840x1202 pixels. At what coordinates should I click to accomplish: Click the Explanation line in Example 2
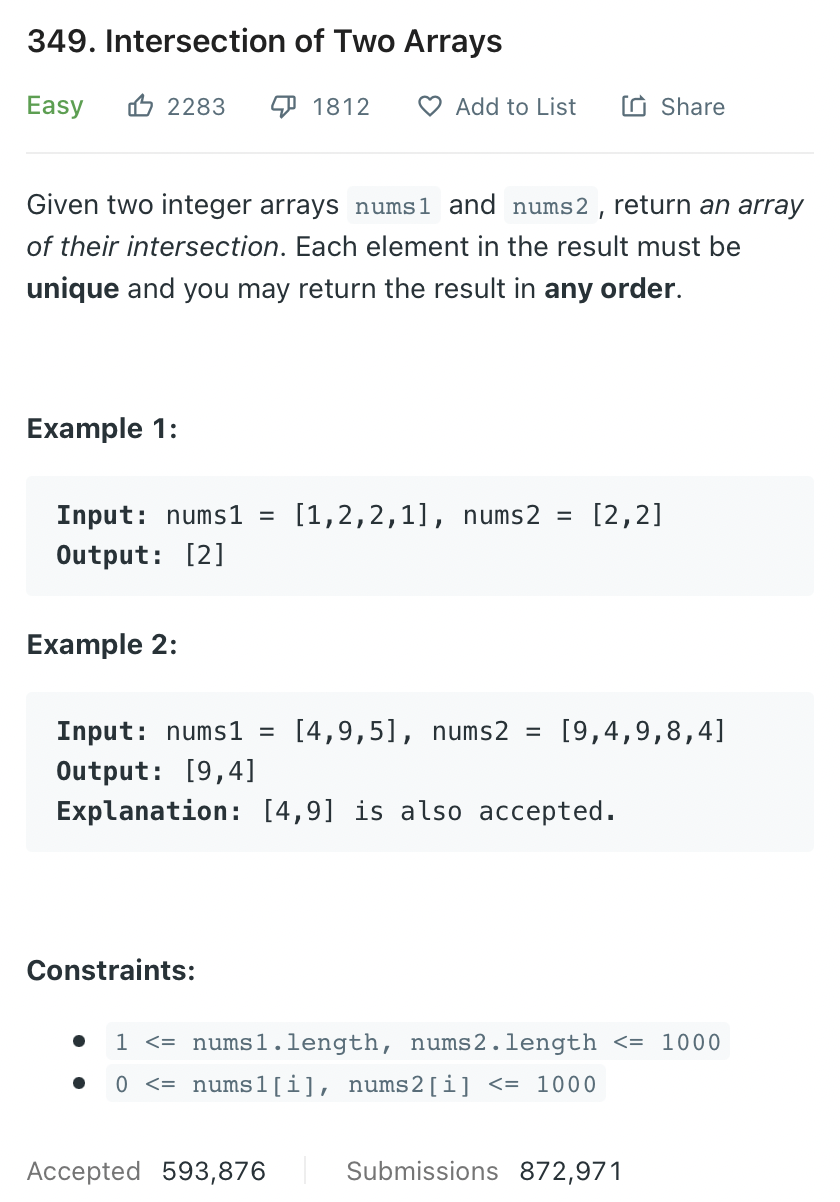click(x=335, y=810)
